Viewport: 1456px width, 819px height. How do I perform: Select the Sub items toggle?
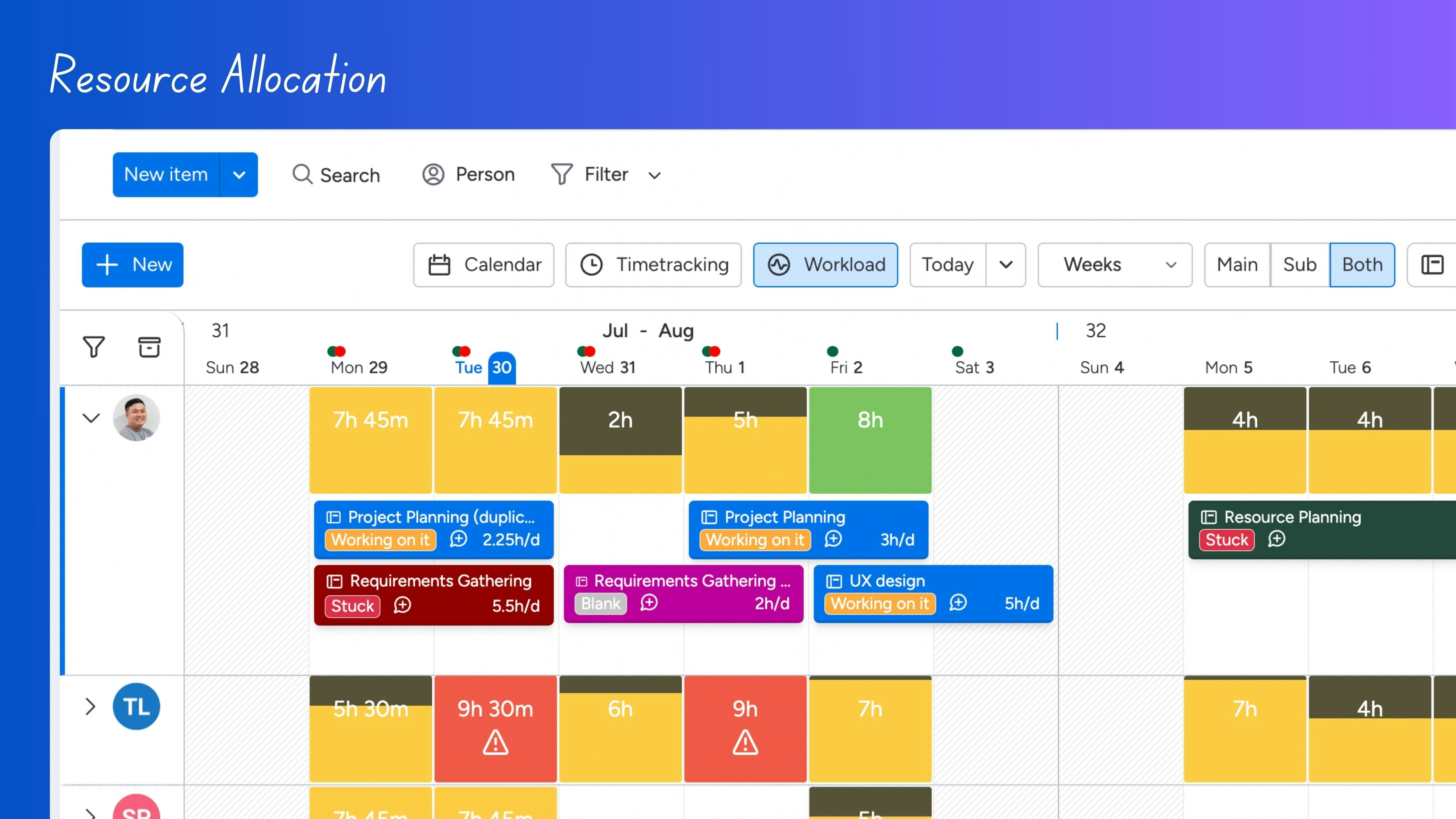1300,265
